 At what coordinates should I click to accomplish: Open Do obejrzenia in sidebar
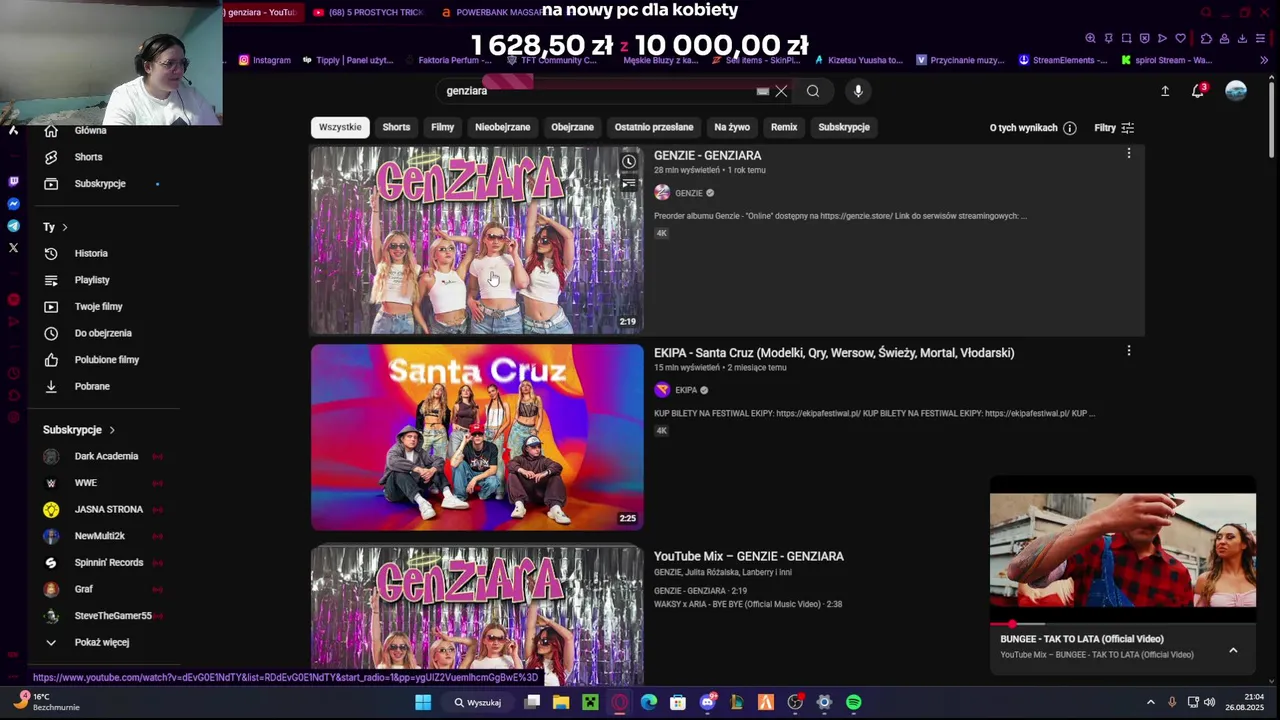click(104, 333)
